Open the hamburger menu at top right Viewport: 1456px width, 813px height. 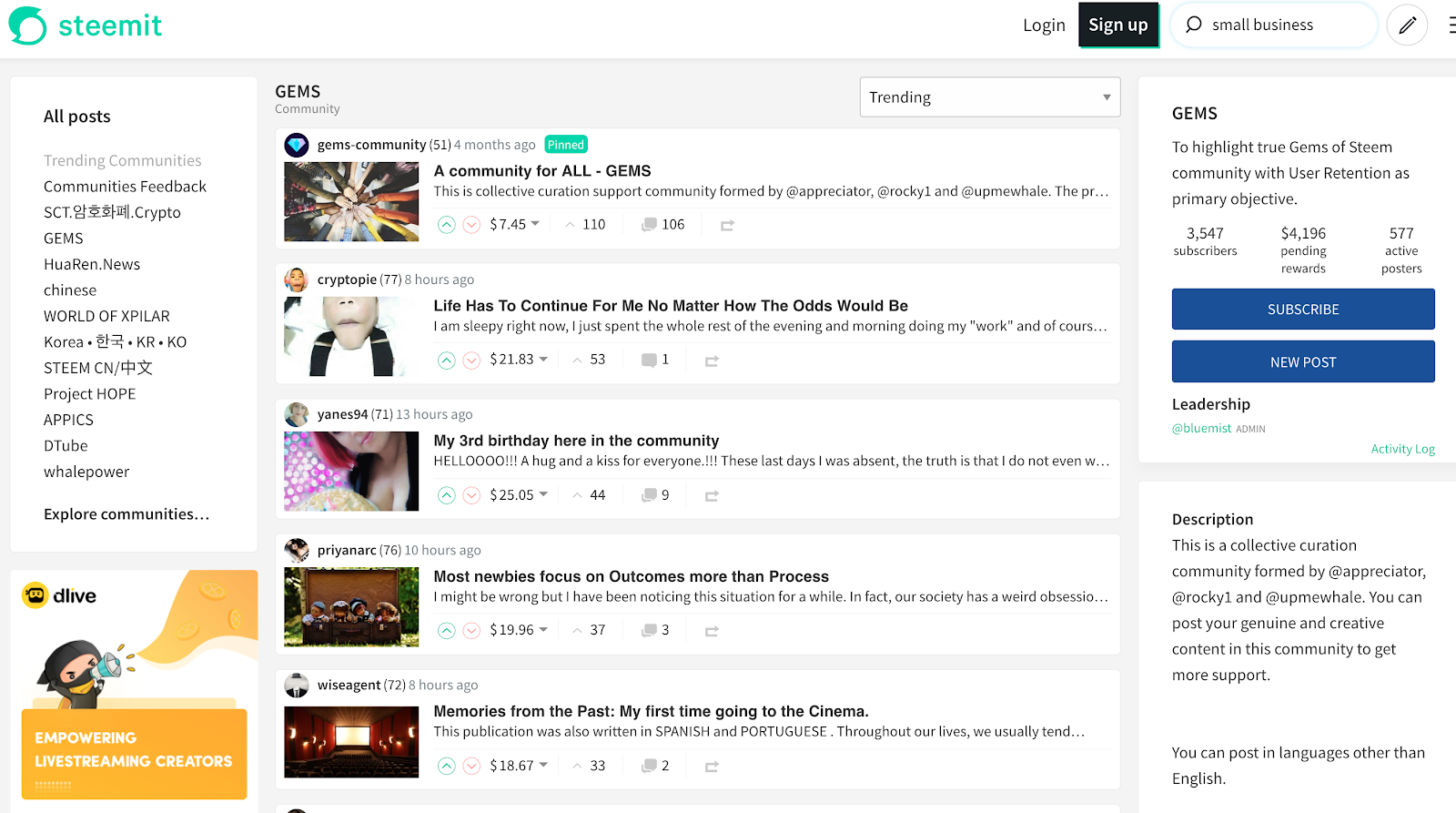tap(1451, 25)
